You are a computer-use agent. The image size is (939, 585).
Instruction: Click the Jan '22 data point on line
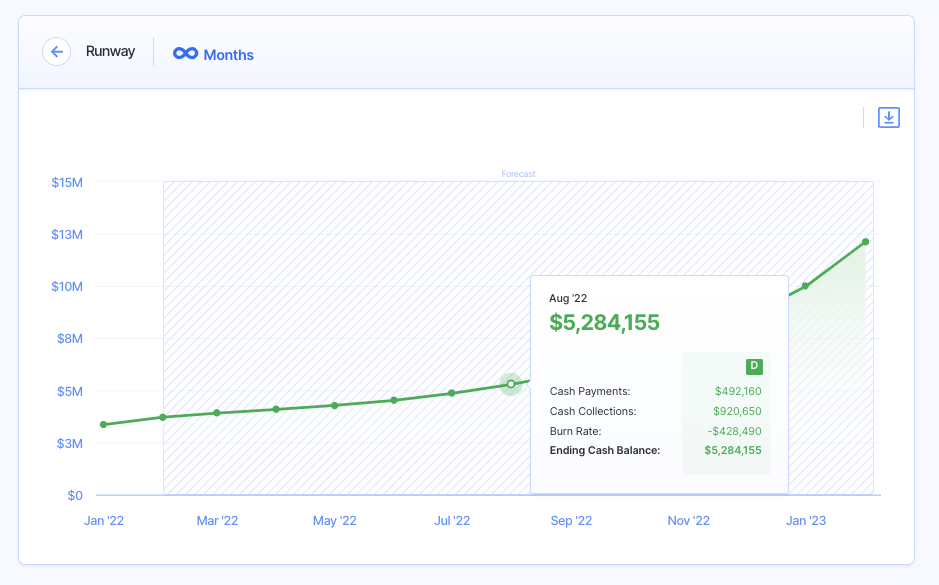click(104, 425)
